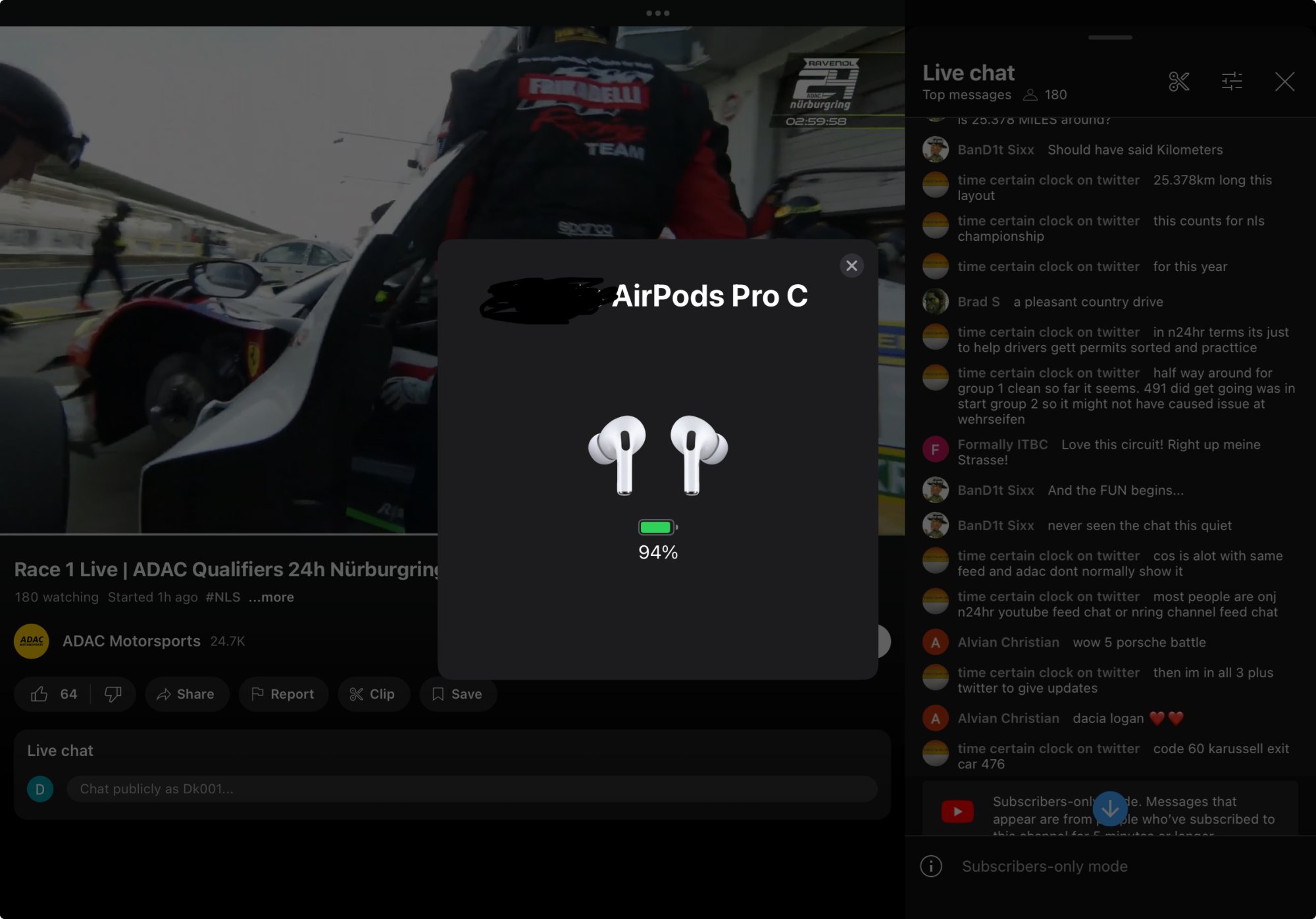Tap the YouTube logo in subscribers-only notice
Image resolution: width=1316 pixels, height=919 pixels.
[x=957, y=812]
